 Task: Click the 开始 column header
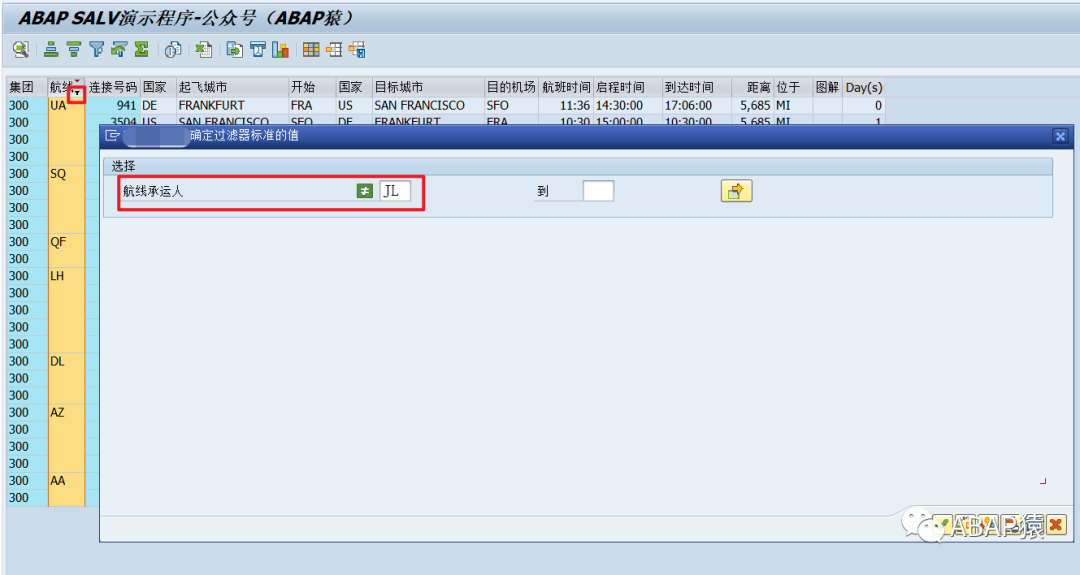[x=313, y=87]
